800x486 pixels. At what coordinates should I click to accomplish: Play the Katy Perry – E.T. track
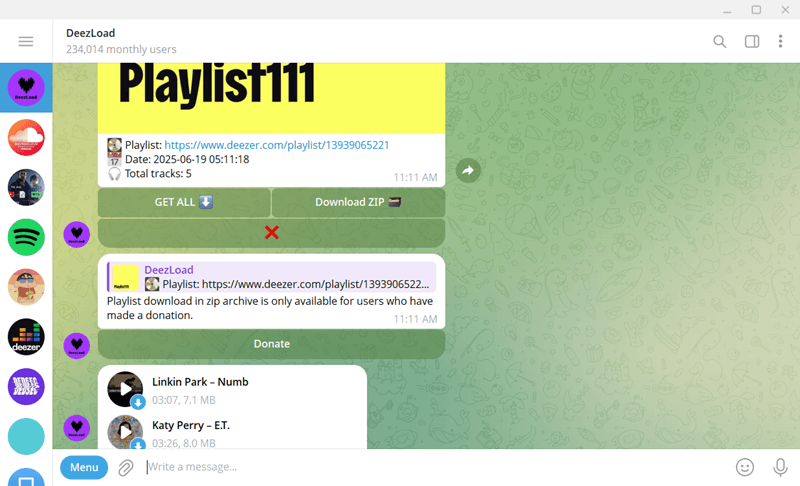pyautogui.click(x=125, y=432)
